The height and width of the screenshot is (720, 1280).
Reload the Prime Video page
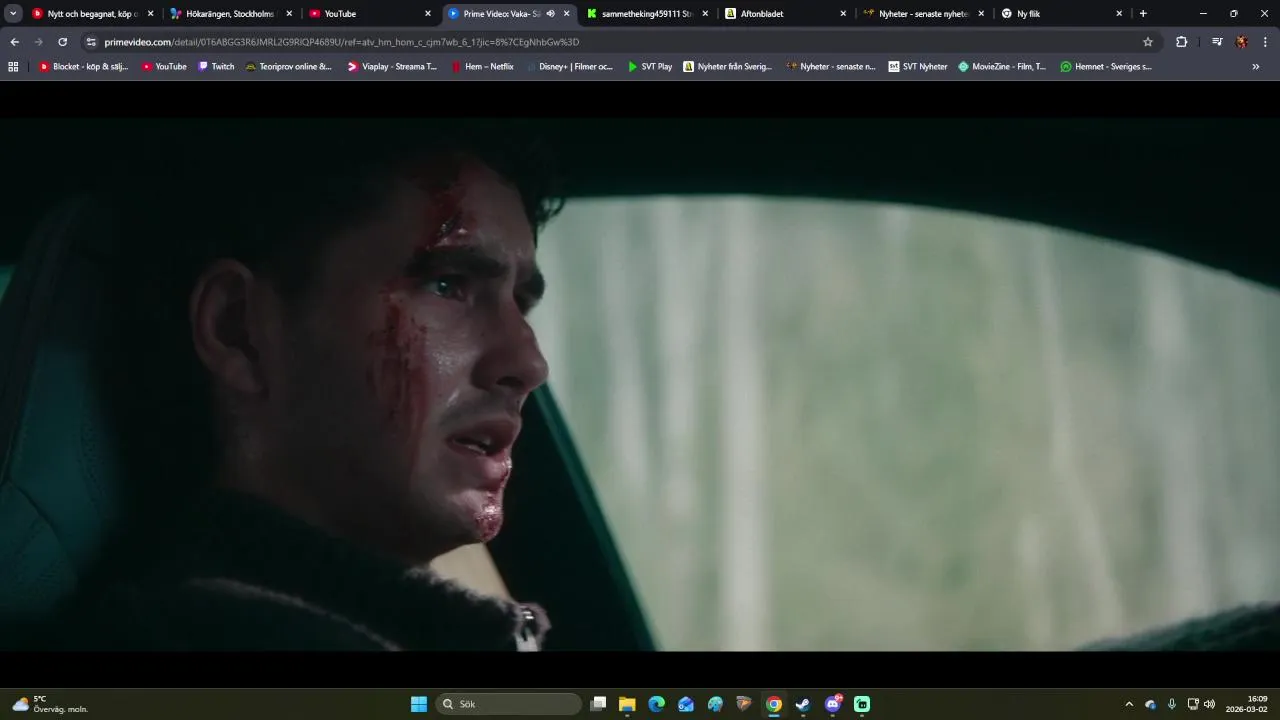(62, 42)
